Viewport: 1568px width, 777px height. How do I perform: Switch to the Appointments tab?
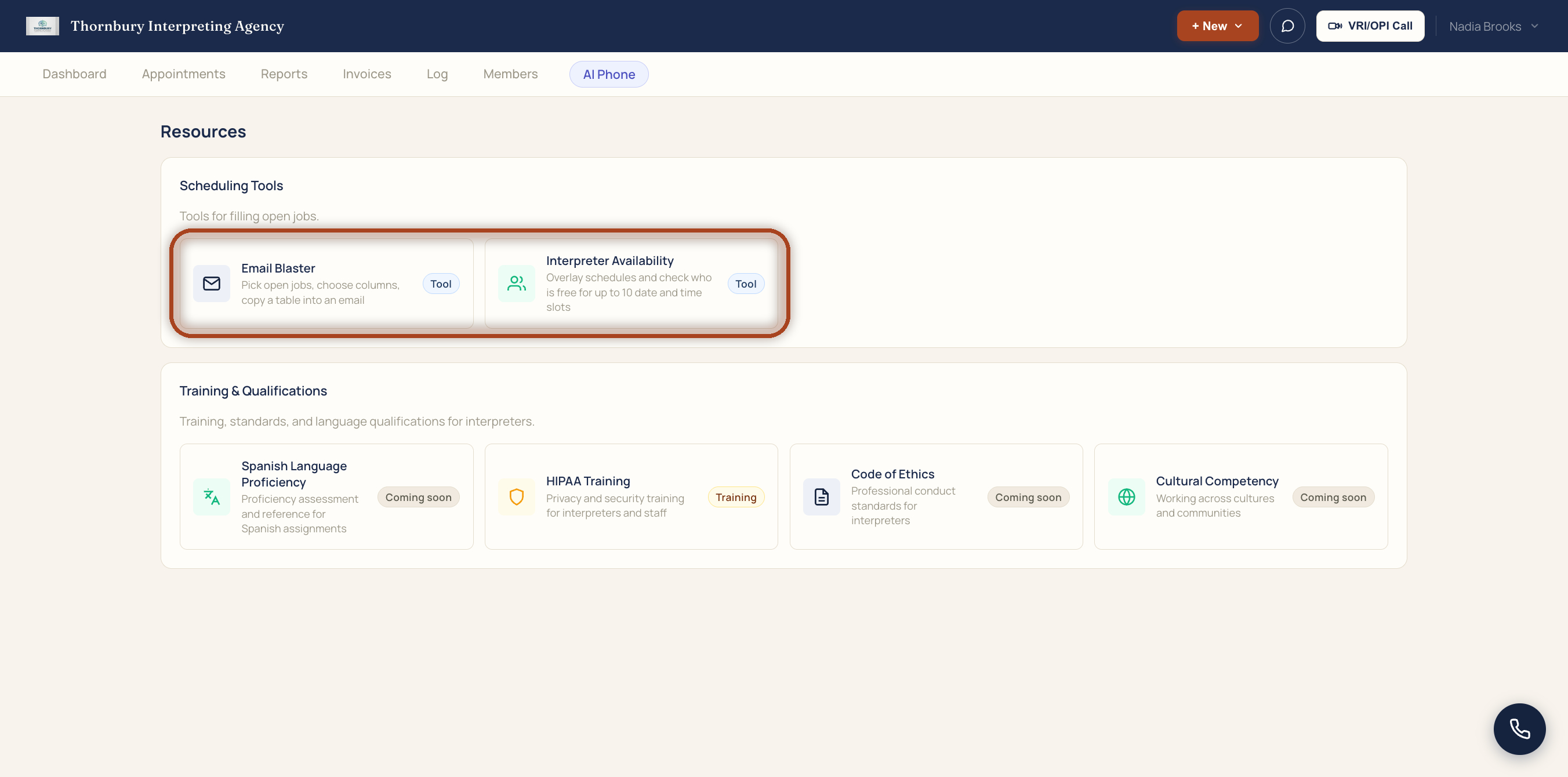(183, 74)
